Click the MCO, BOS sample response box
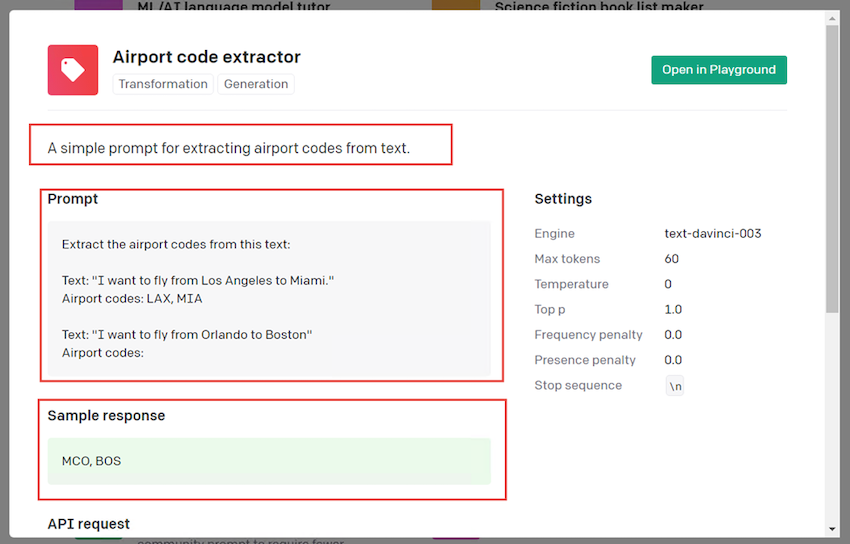The width and height of the screenshot is (850, 544). pyautogui.click(x=269, y=461)
